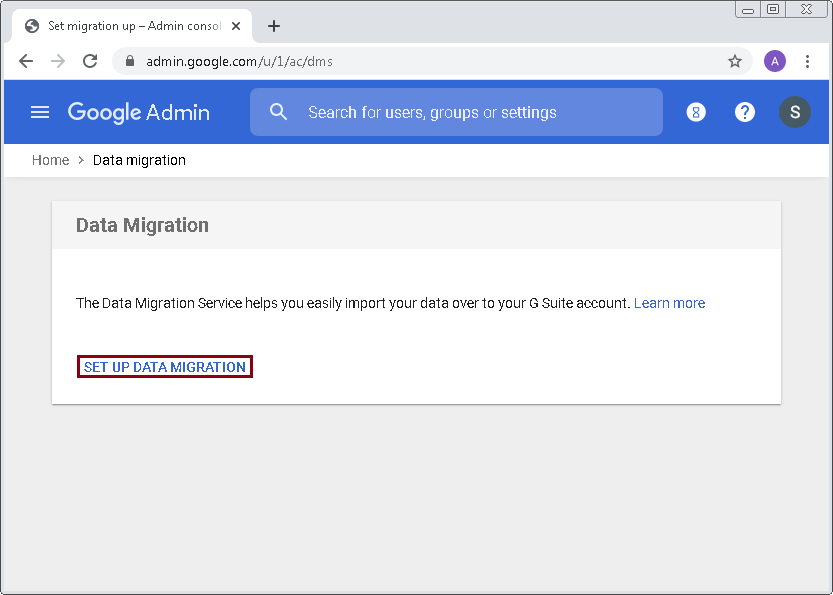This screenshot has height=595, width=833.
Task: Bookmark this page with star icon
Action: [735, 61]
